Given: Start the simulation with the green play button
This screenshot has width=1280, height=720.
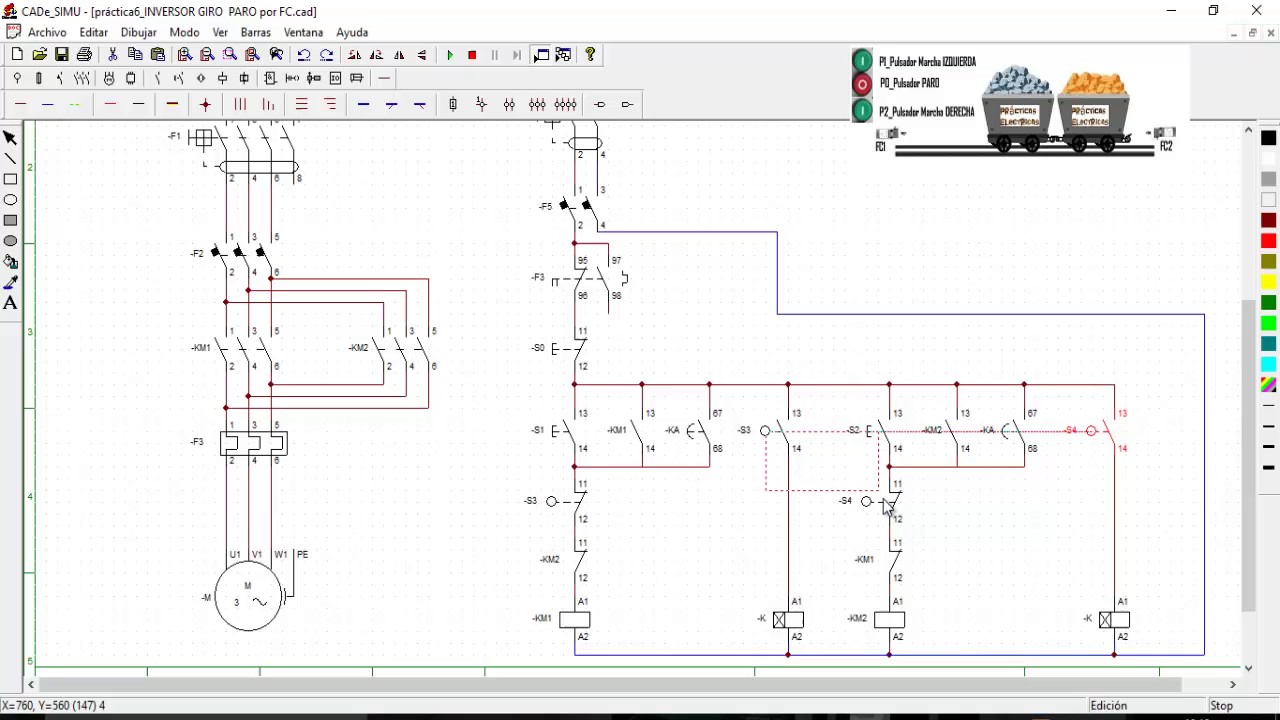Looking at the screenshot, I should pyautogui.click(x=450, y=55).
